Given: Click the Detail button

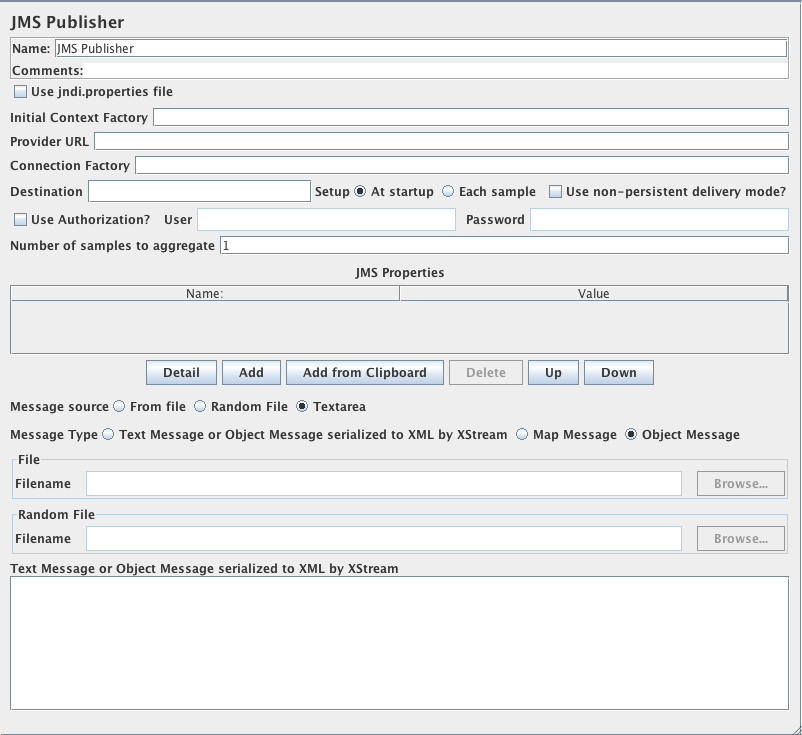Looking at the screenshot, I should click(x=181, y=373).
